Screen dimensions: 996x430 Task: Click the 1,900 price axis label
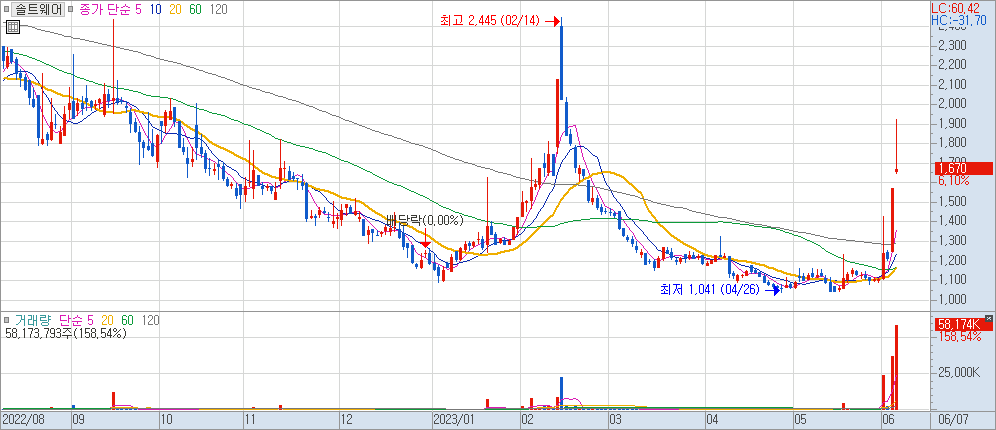tap(954, 123)
